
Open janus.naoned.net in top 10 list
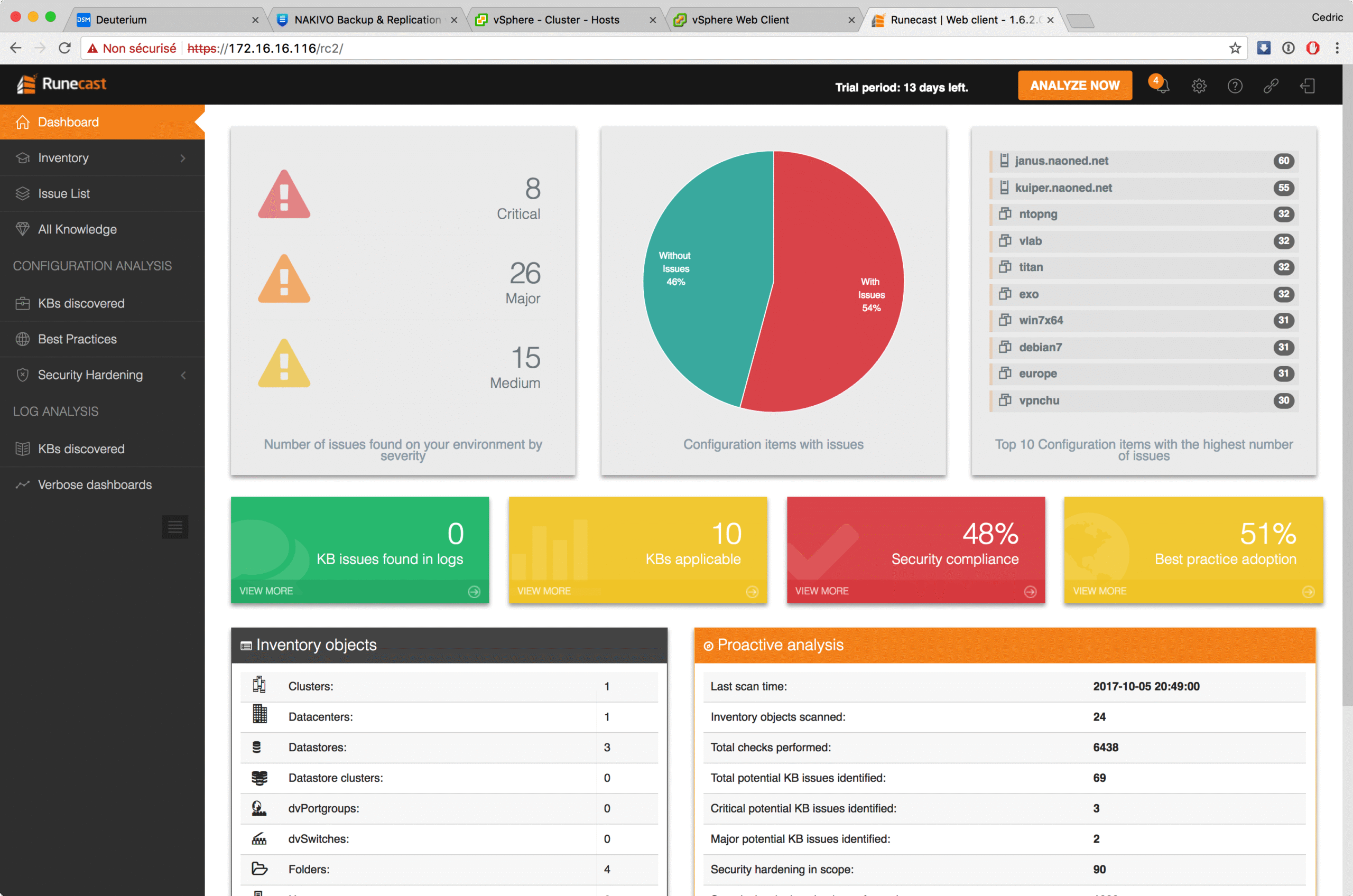(1061, 161)
